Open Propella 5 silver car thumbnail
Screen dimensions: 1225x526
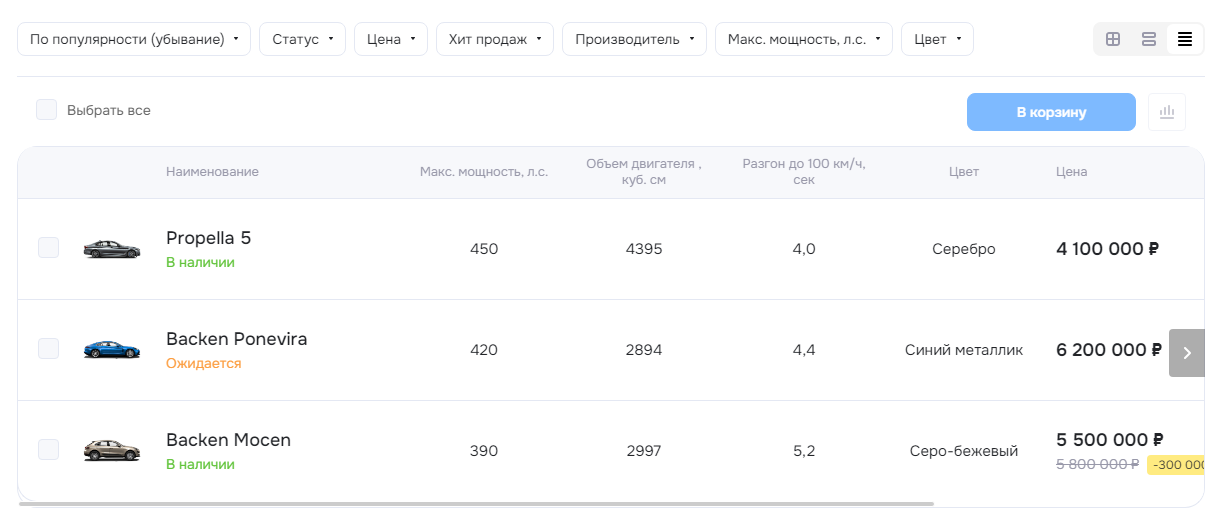pos(111,249)
